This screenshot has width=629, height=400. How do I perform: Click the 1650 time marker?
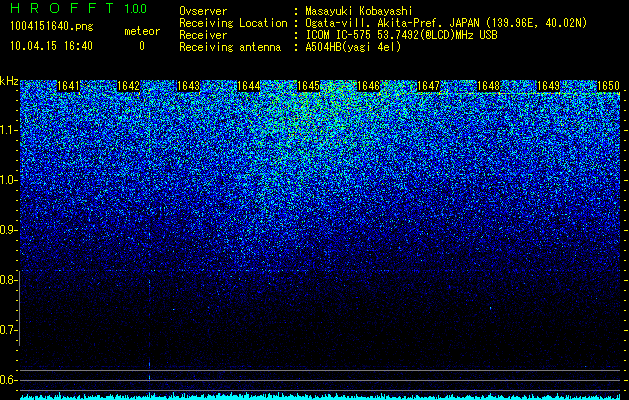tap(609, 86)
